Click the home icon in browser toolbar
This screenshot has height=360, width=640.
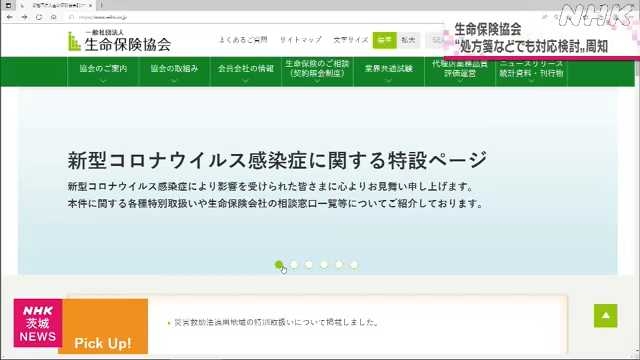pyautogui.click(x=53, y=17)
